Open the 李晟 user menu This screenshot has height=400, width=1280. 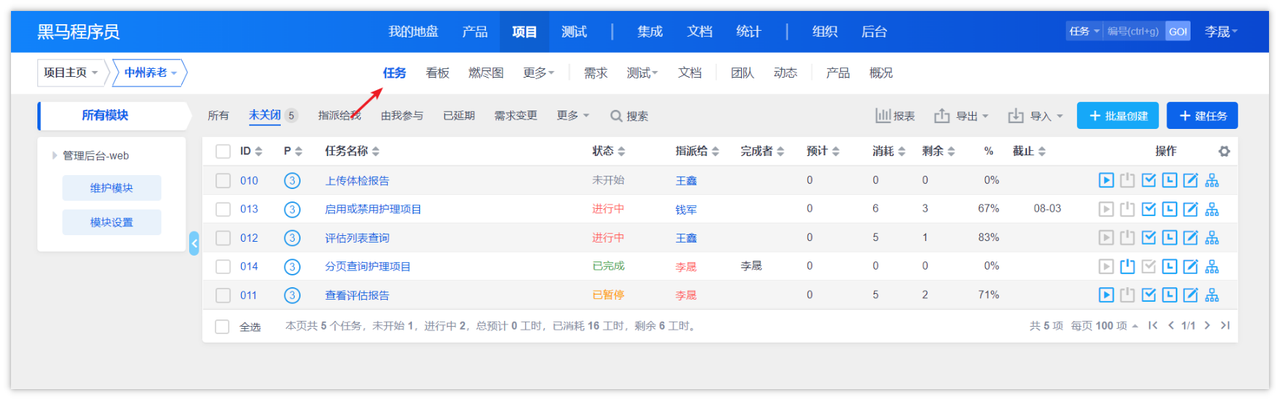(x=1221, y=31)
